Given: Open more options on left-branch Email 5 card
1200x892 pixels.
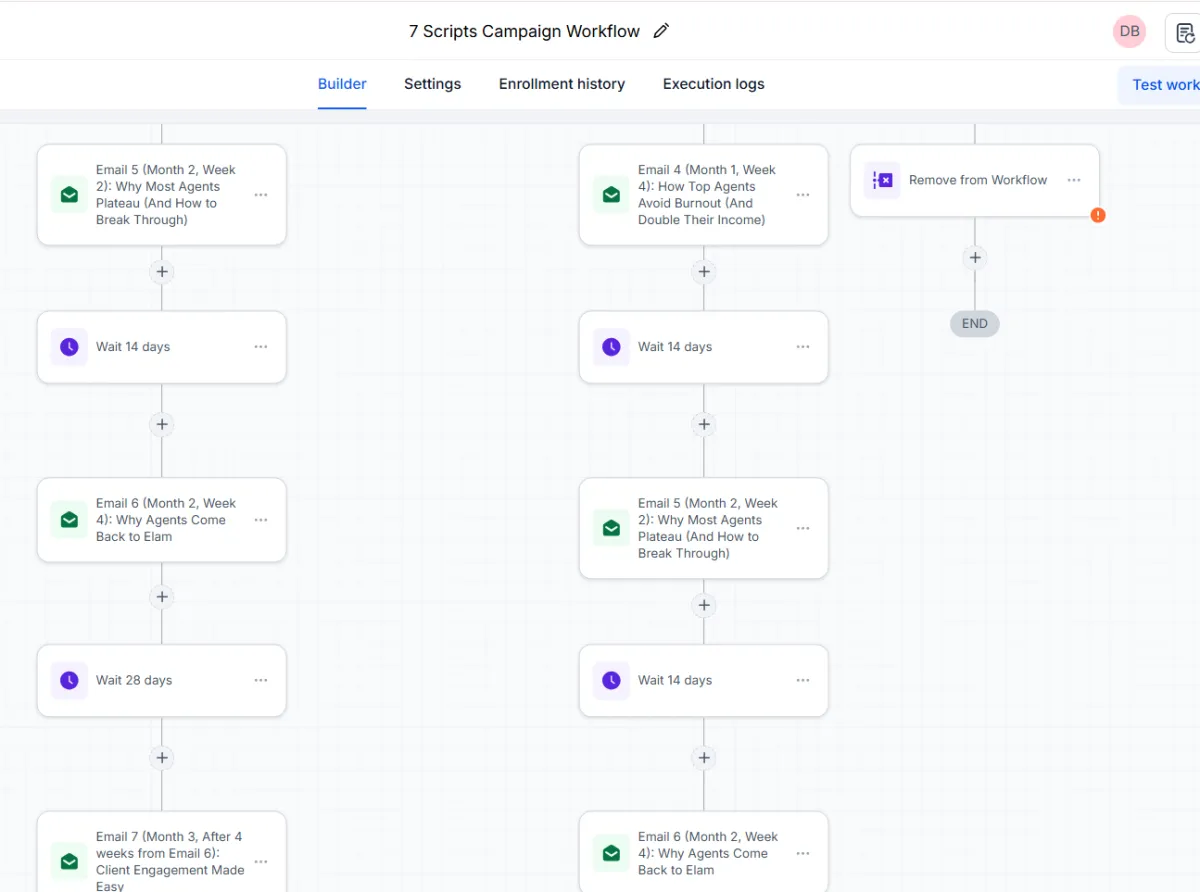Looking at the screenshot, I should [261, 195].
